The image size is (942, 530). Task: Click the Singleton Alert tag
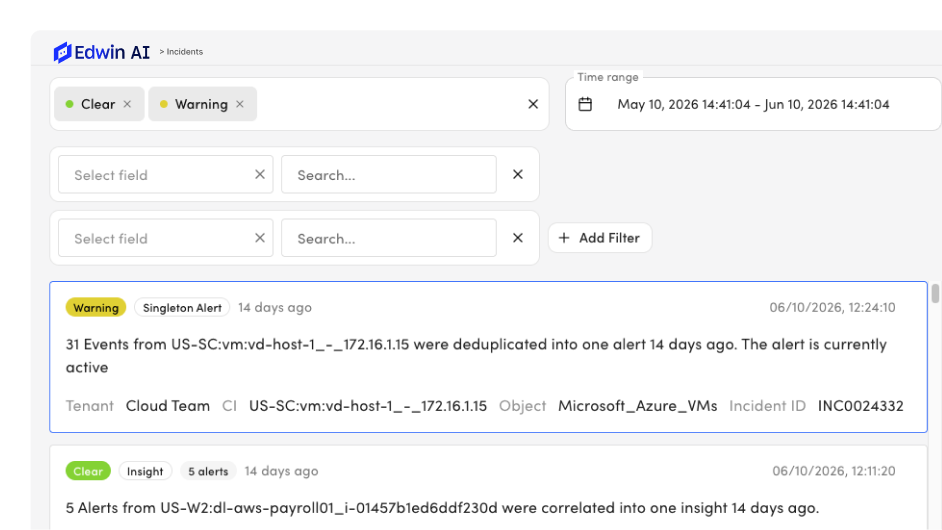coord(182,308)
